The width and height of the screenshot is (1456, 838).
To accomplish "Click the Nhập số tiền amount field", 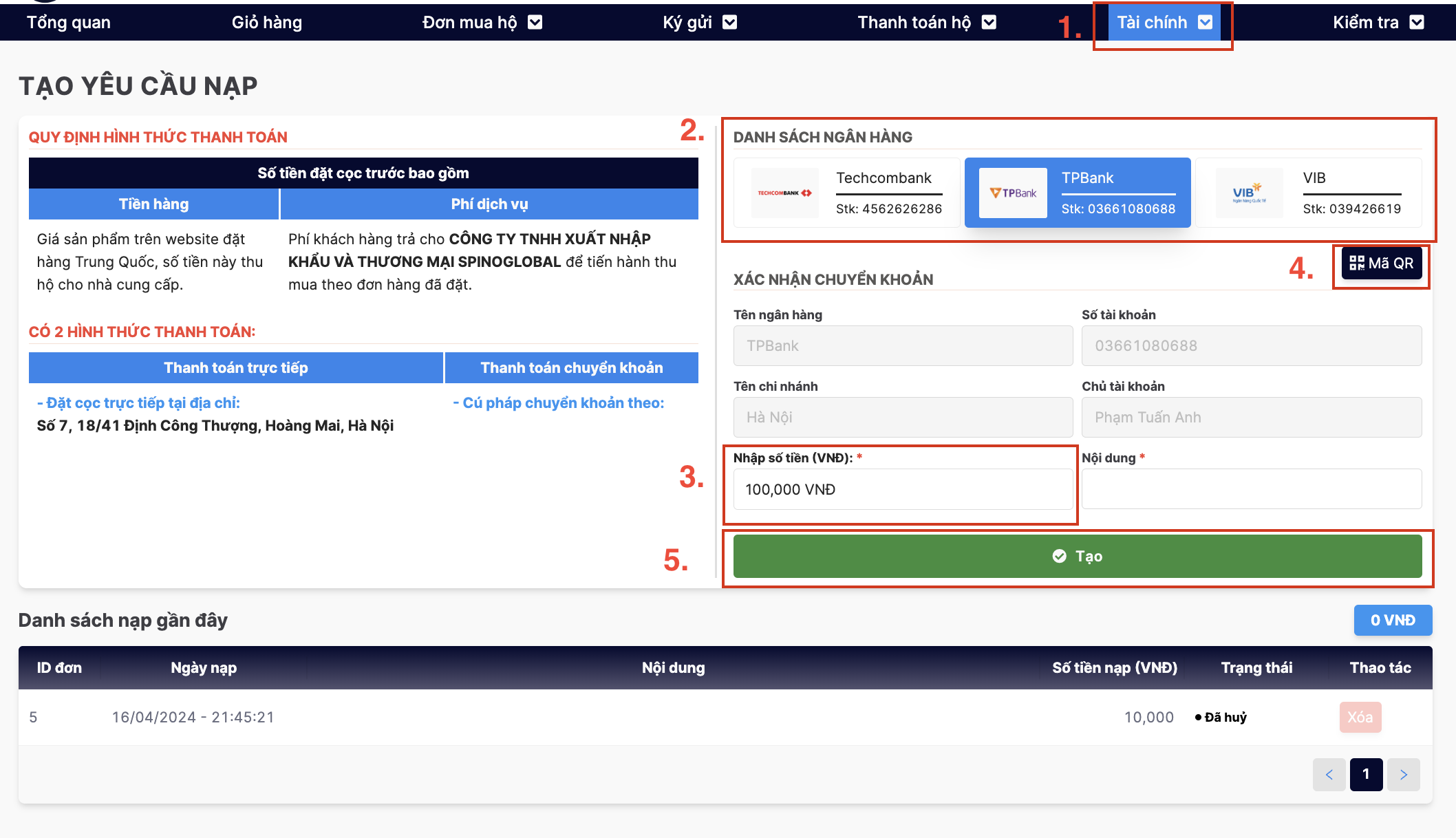I will [x=902, y=489].
